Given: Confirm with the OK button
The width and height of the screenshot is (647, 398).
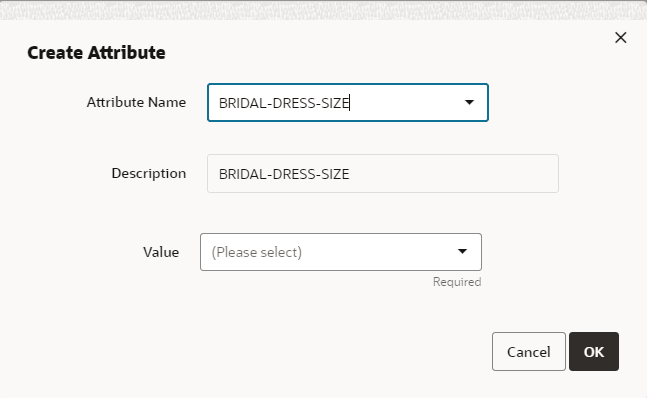Looking at the screenshot, I should 594,351.
